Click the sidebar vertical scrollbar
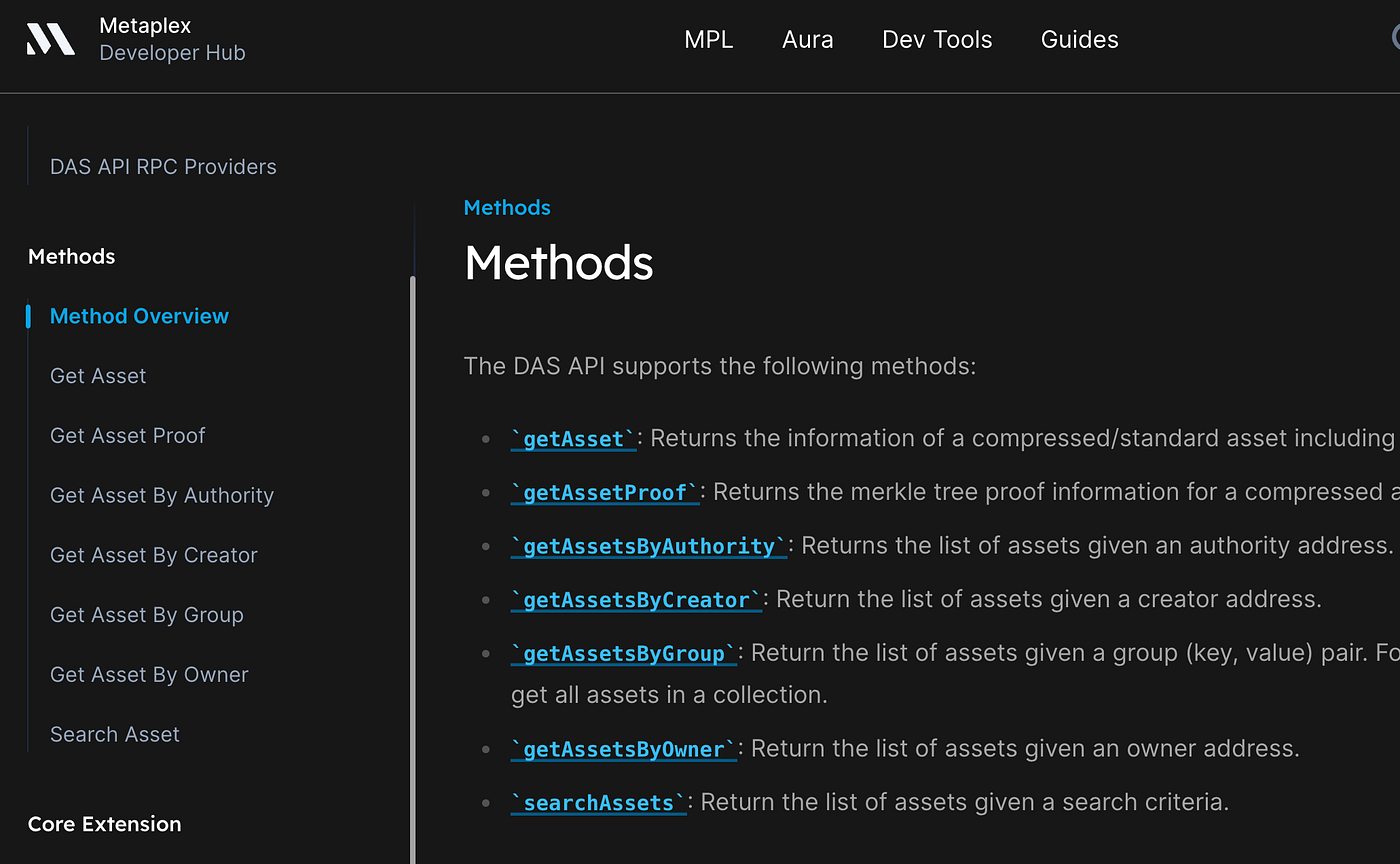Image resolution: width=1400 pixels, height=864 pixels. click(x=412, y=570)
